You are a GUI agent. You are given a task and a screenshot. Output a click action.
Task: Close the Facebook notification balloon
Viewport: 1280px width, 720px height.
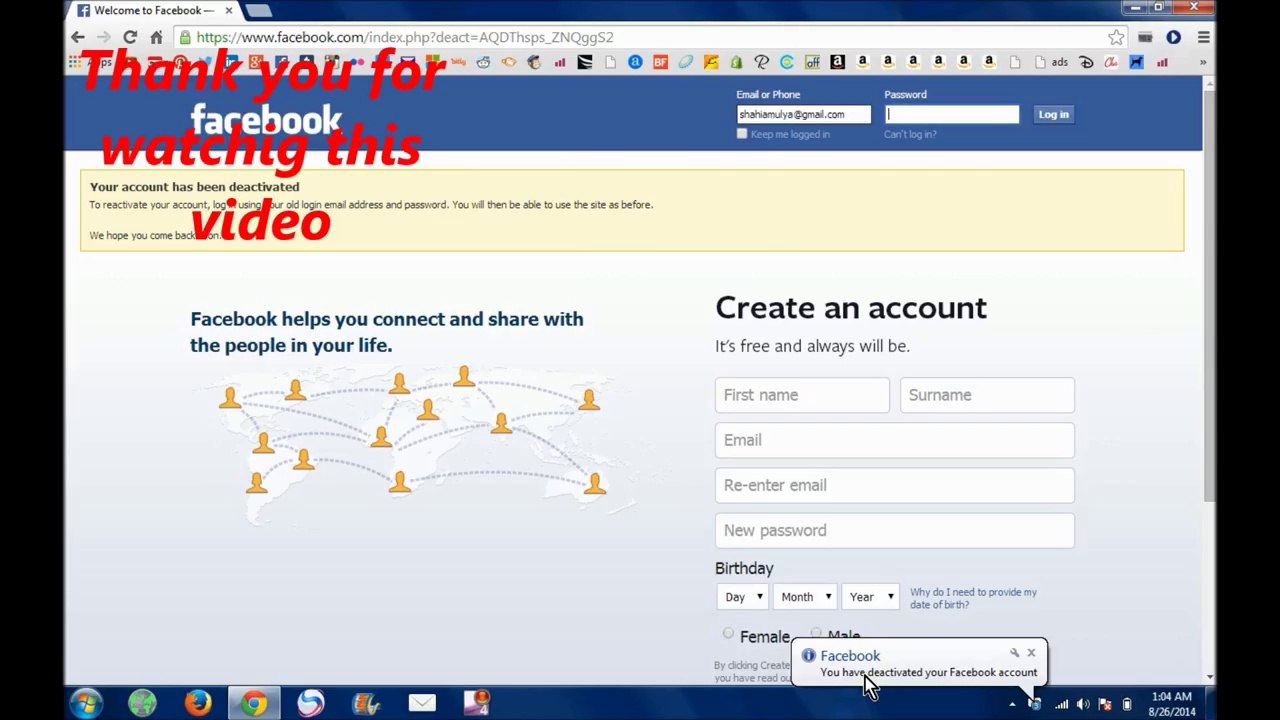point(1031,653)
